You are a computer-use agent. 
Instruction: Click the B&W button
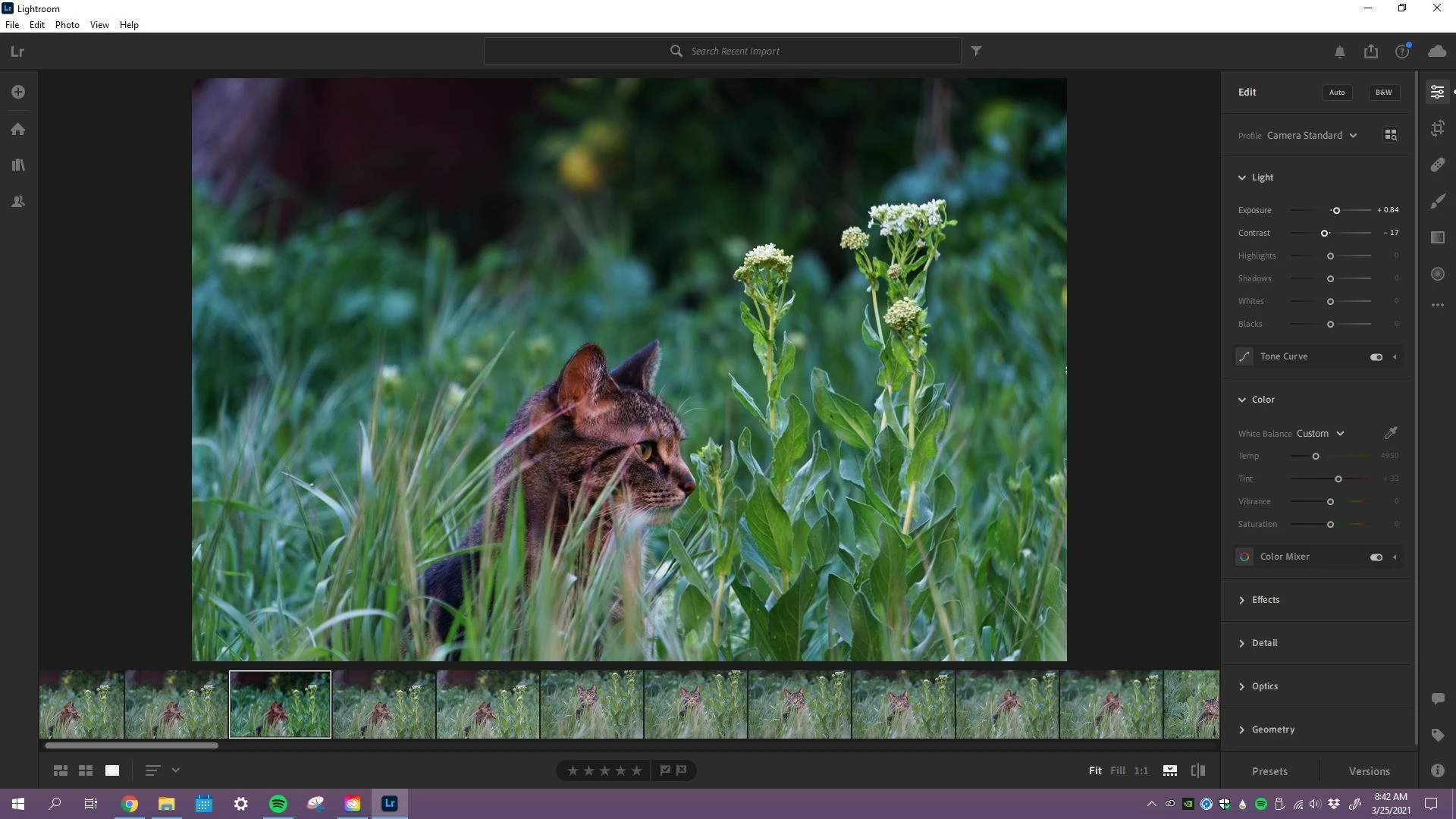point(1384,92)
